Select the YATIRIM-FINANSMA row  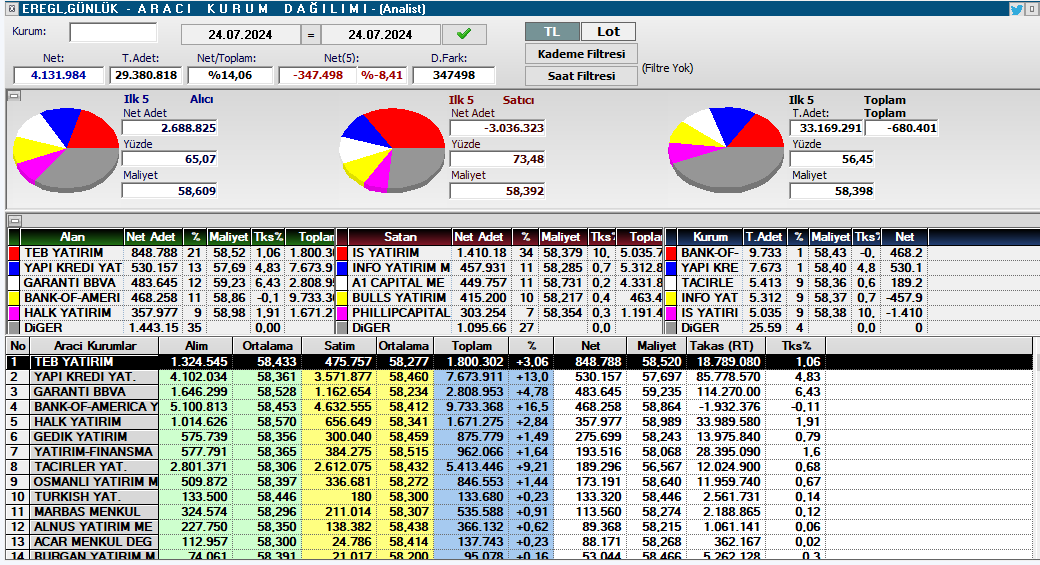pos(519,452)
